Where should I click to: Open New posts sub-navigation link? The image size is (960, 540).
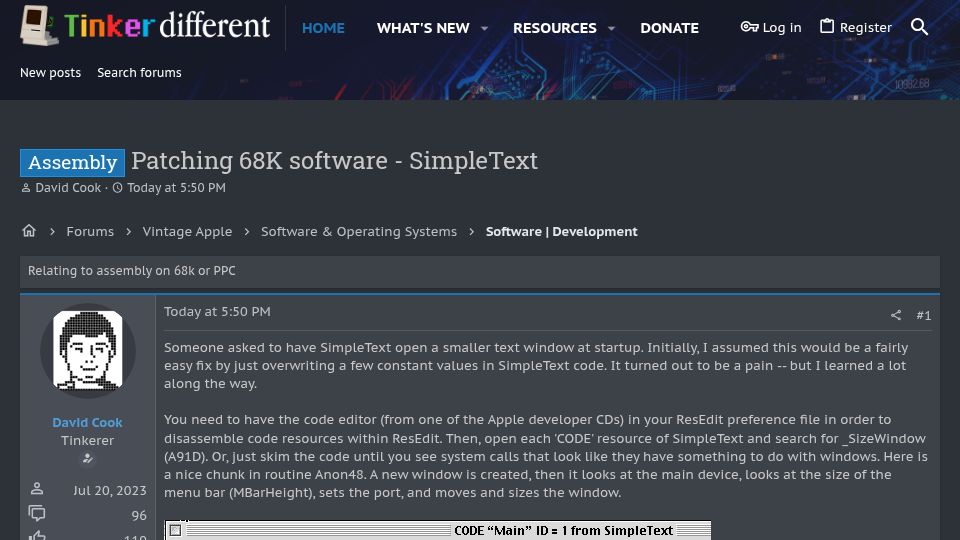tap(50, 72)
